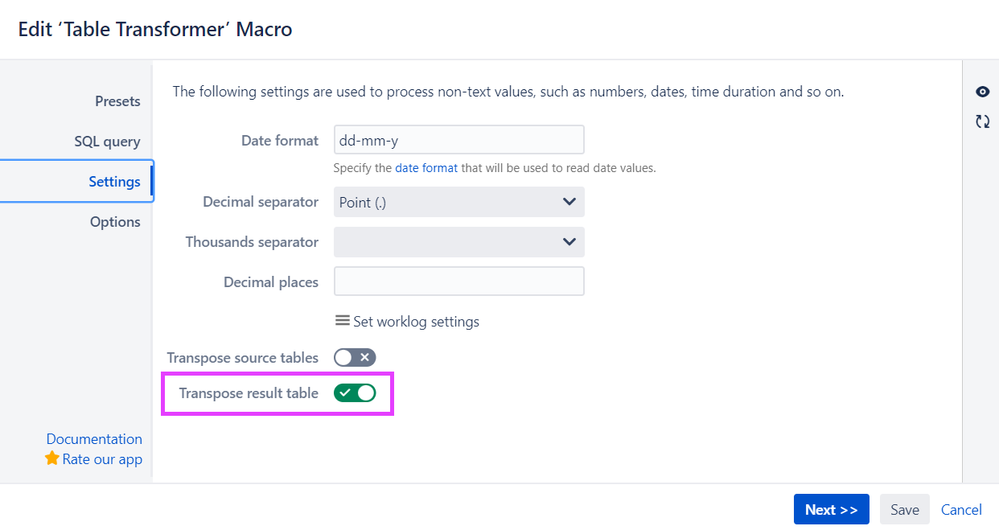
Task: Click the refresh arrows icon
Action: tap(982, 121)
